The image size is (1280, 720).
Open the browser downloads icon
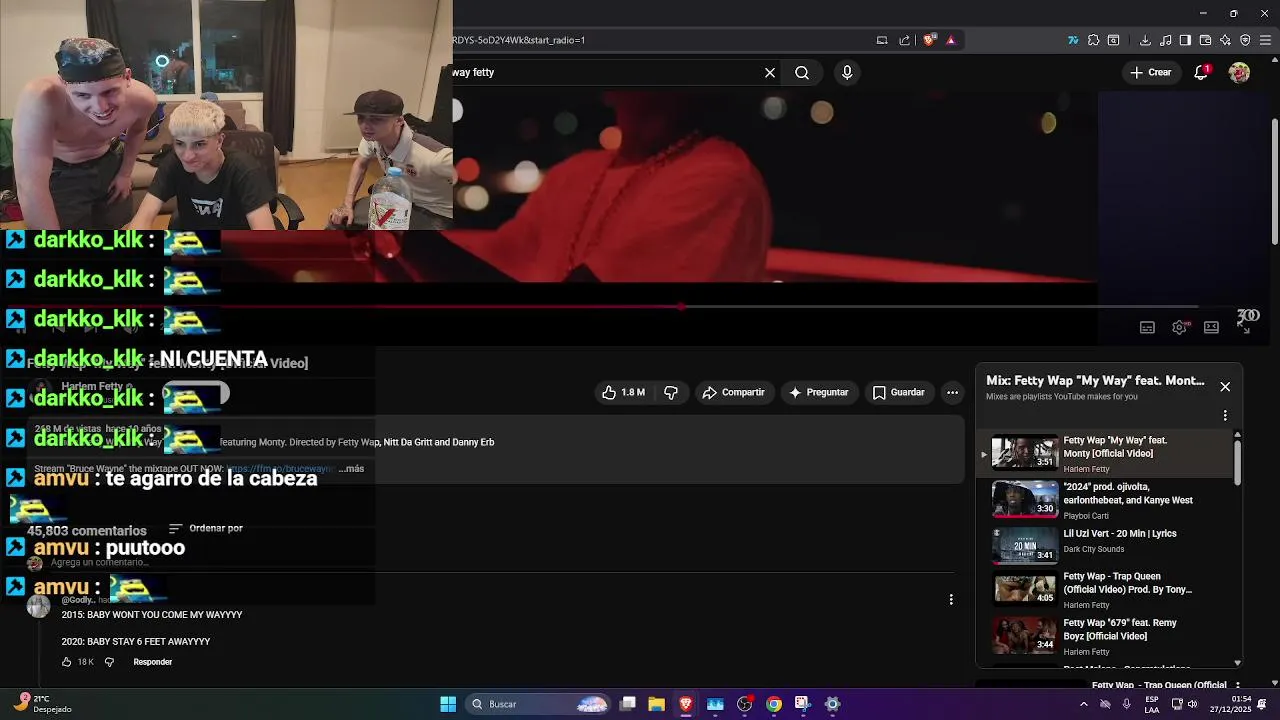1145,40
